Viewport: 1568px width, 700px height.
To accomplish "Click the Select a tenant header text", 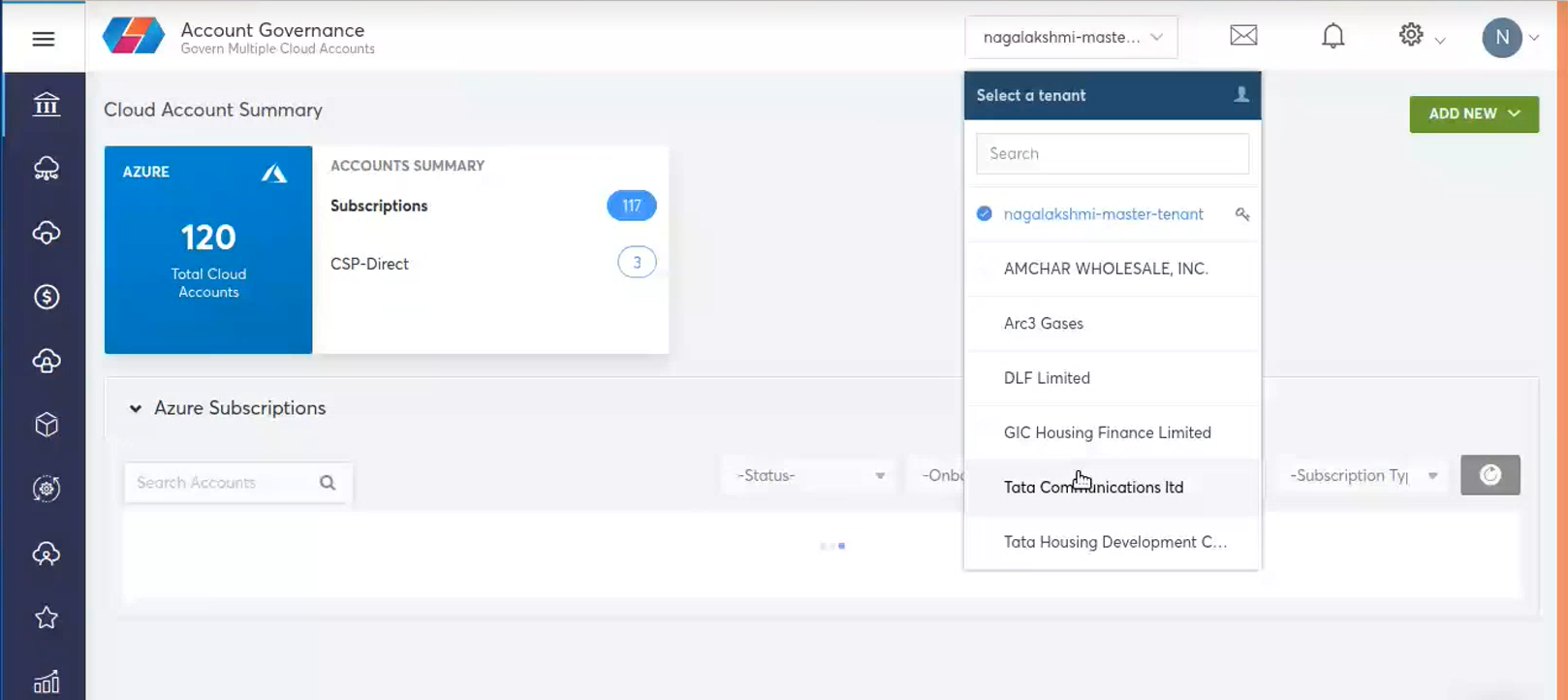I will 1031,95.
